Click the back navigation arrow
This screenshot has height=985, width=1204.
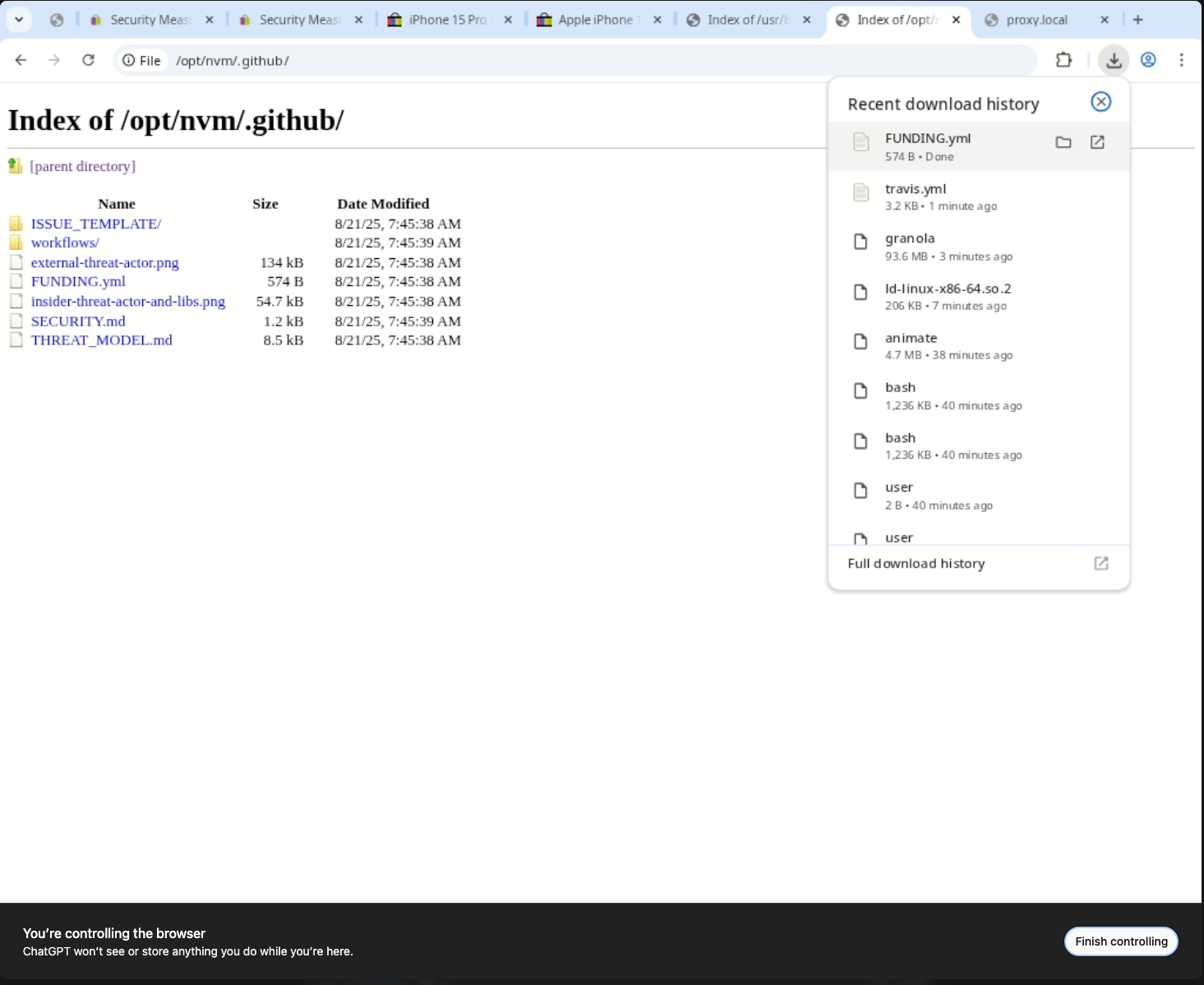[21, 60]
